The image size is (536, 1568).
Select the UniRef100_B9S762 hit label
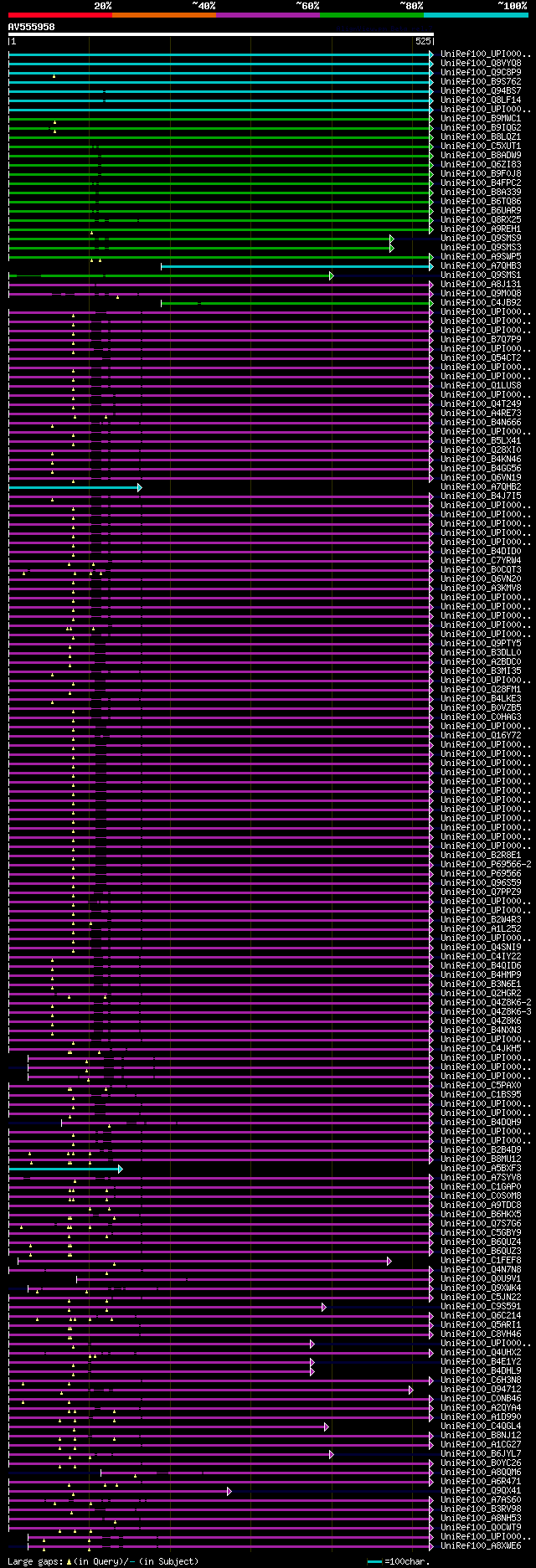[481, 81]
